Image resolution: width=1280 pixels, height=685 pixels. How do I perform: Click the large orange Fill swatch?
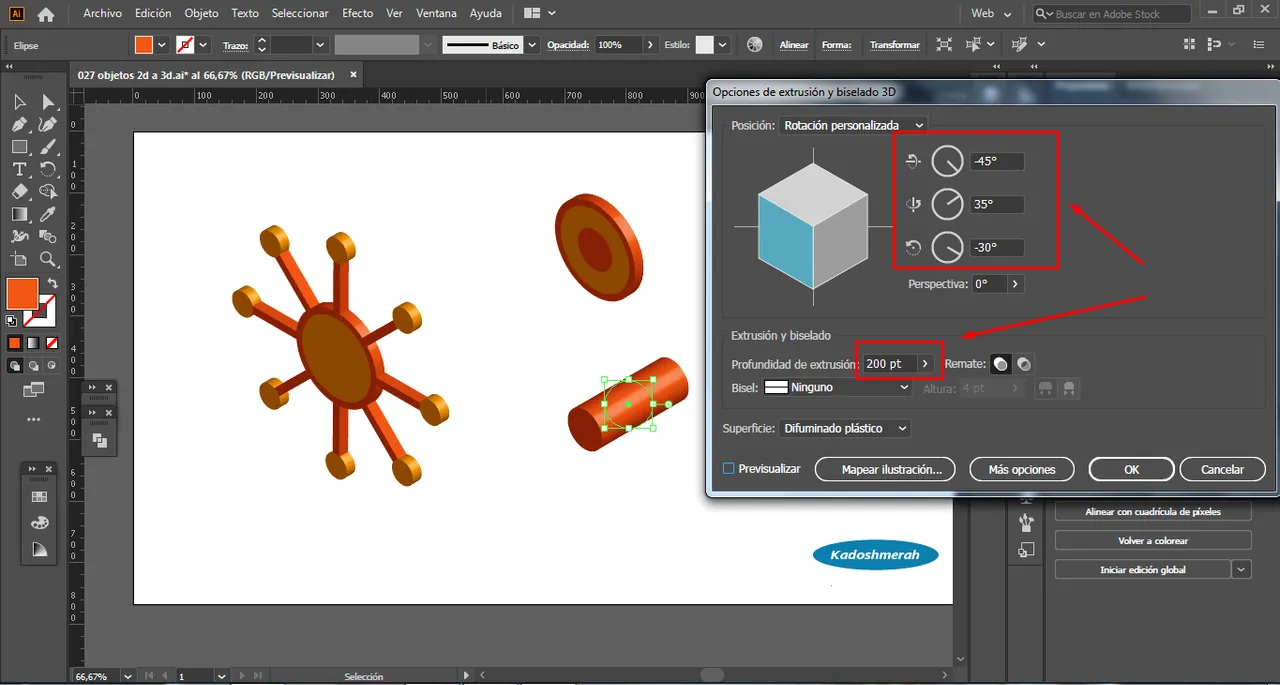pyautogui.click(x=22, y=294)
